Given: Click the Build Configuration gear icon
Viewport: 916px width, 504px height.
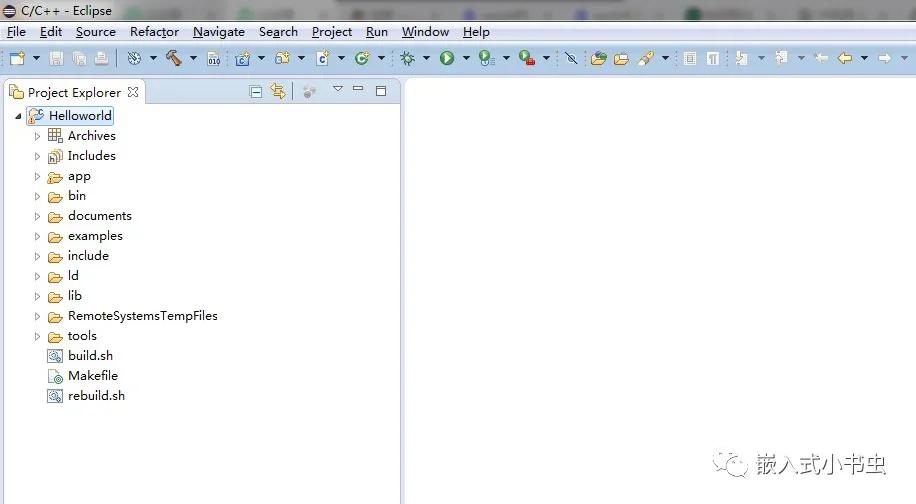Looking at the screenshot, I should 134,58.
